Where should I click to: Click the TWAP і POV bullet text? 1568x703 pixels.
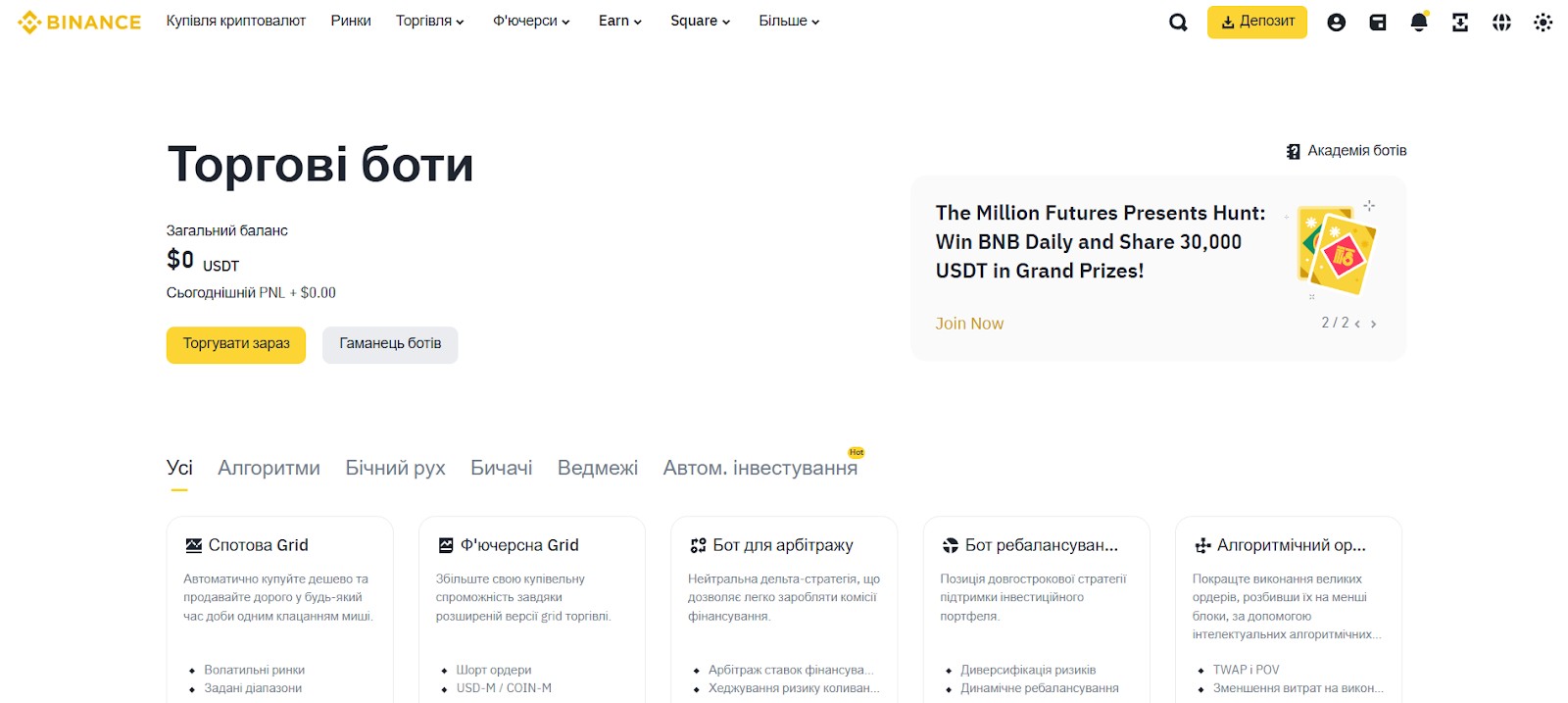pos(1247,671)
